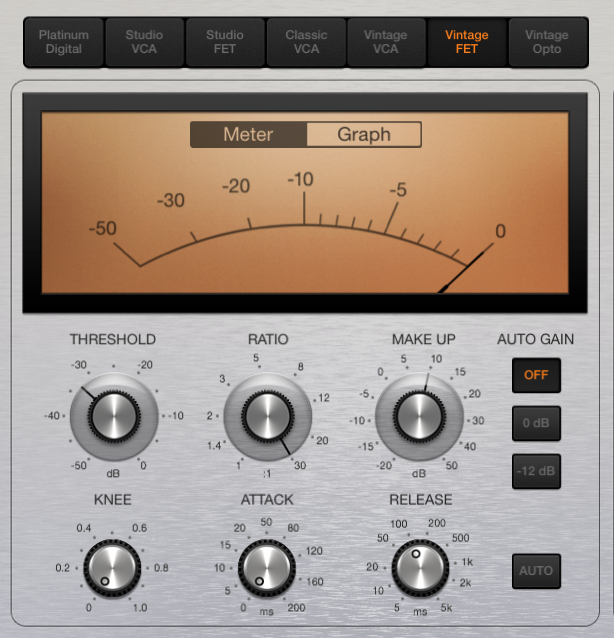
Task: Choose the Studio FET model
Action: pyautogui.click(x=225, y=42)
